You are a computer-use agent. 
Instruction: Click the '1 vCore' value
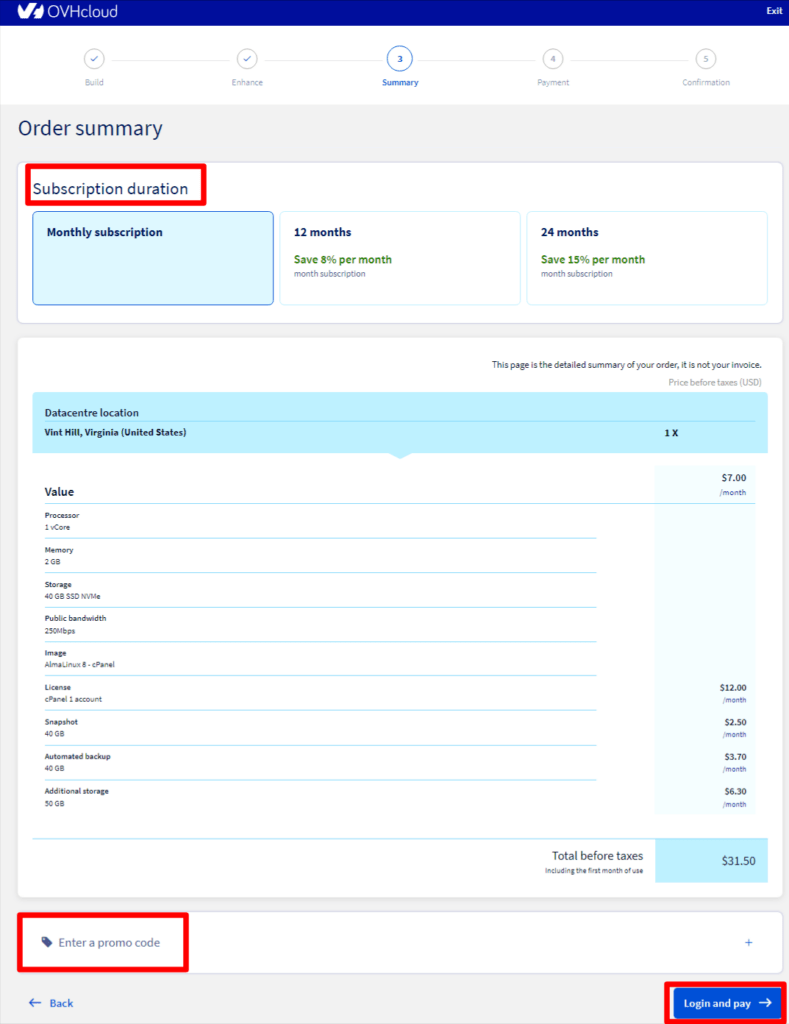57,527
